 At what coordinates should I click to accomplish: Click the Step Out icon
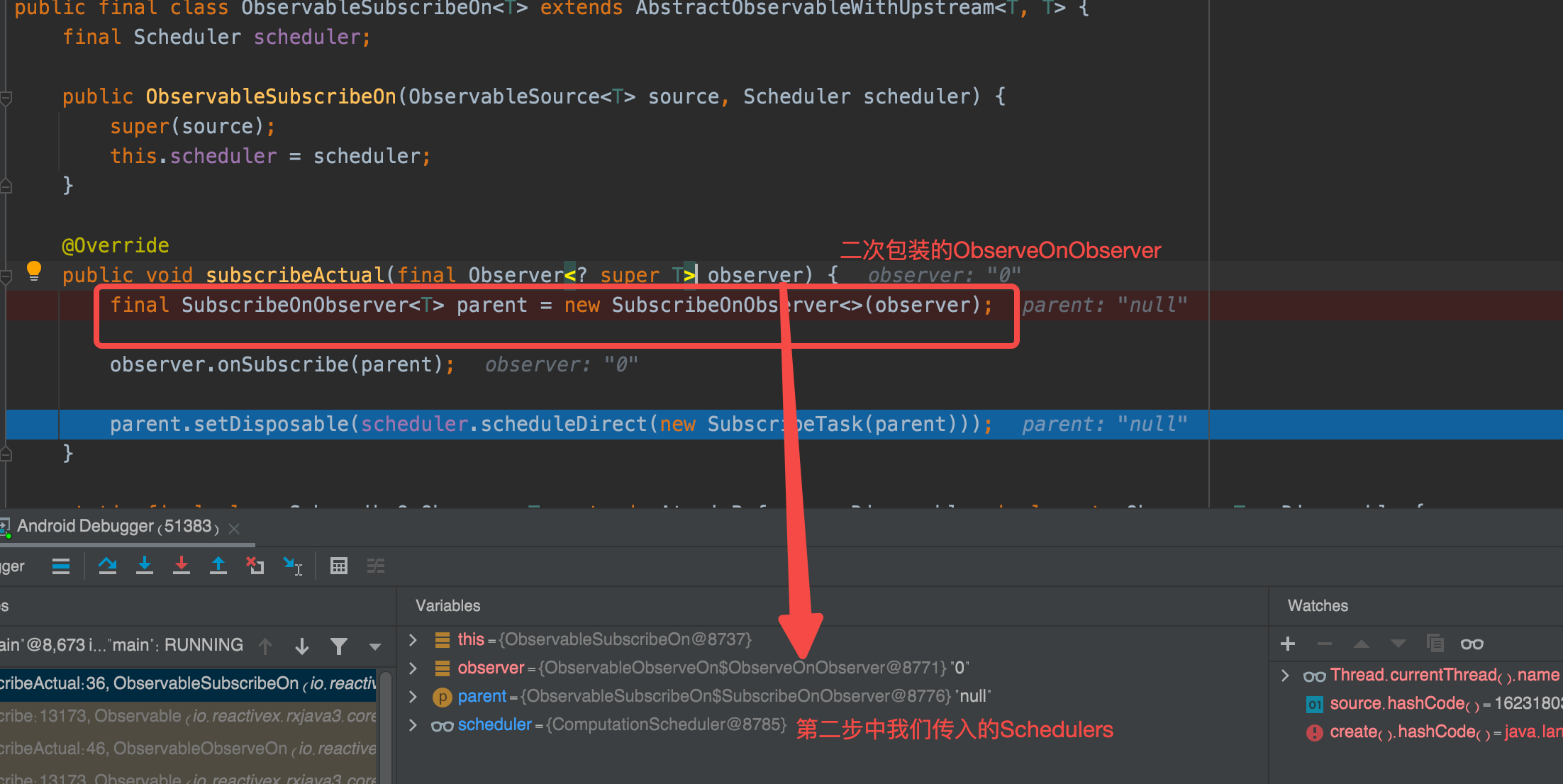[218, 566]
